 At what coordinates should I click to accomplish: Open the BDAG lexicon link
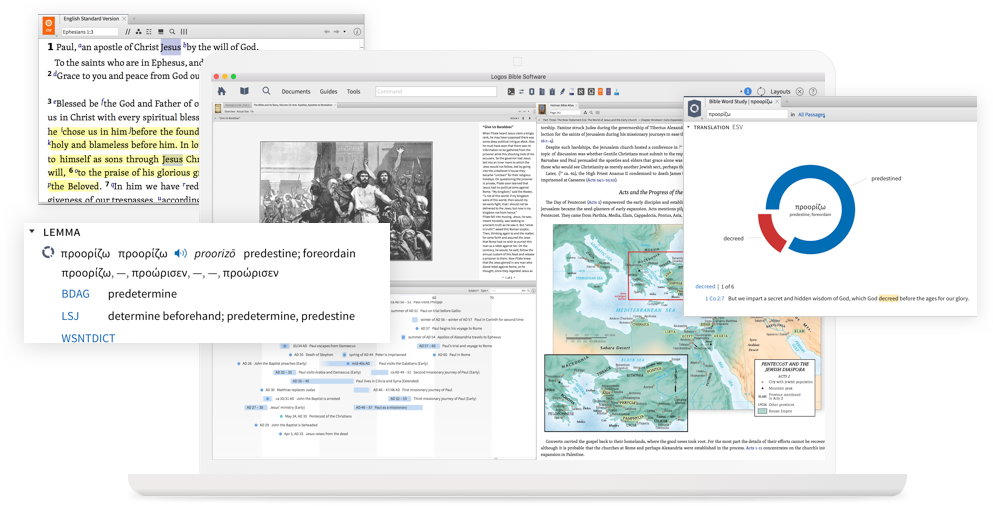click(x=75, y=294)
